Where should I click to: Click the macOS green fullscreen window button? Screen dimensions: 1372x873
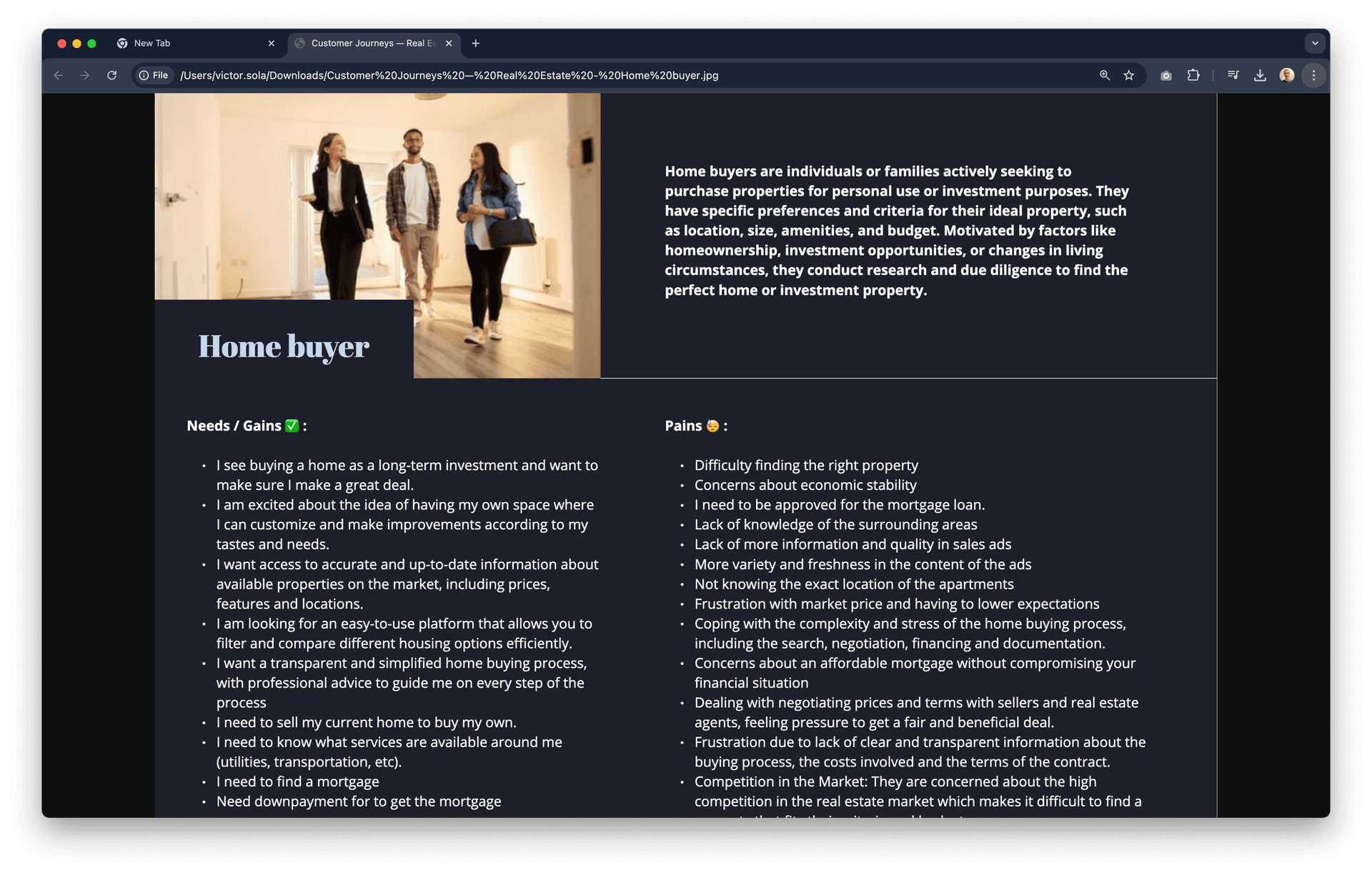coord(91,44)
